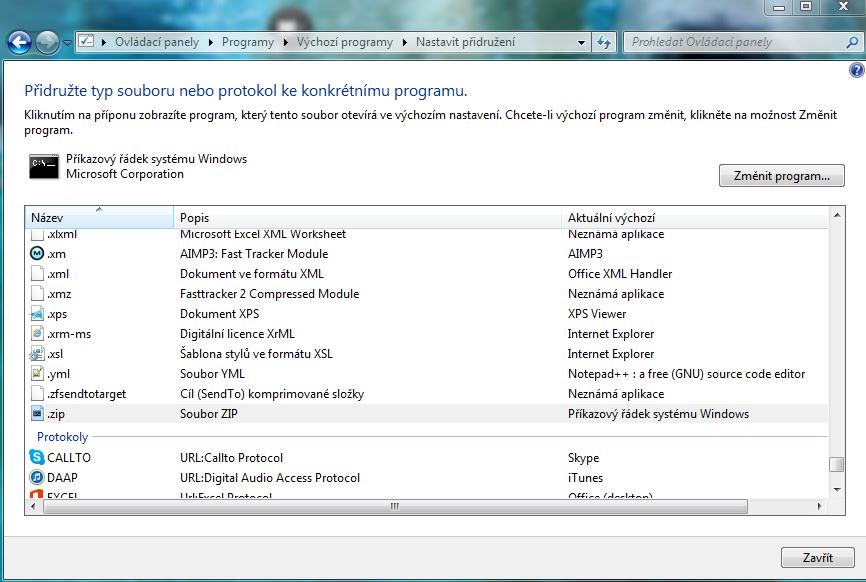The image size is (866, 582).
Task: Open Help with the question mark icon
Action: (x=857, y=70)
